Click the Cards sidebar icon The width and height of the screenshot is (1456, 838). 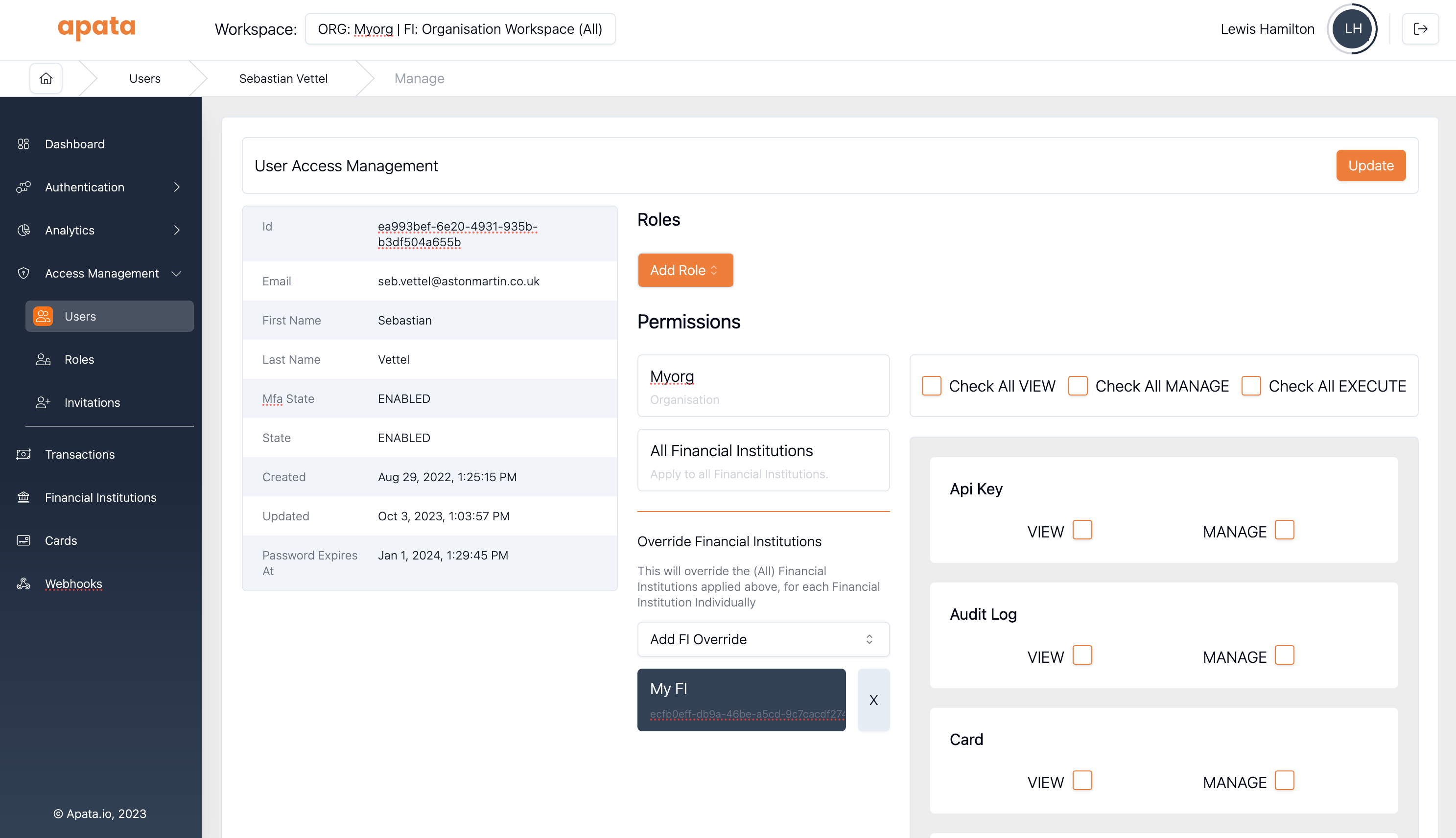pos(23,540)
